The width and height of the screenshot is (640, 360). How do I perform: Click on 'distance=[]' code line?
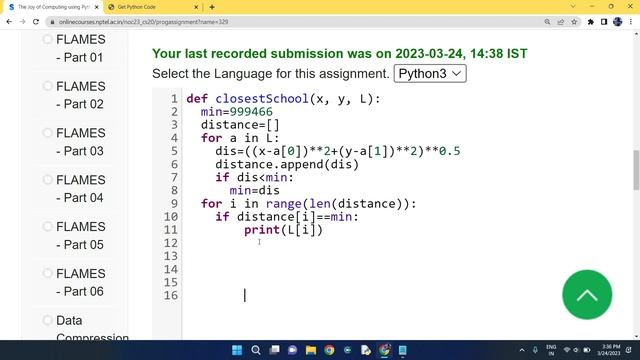[x=240, y=125]
